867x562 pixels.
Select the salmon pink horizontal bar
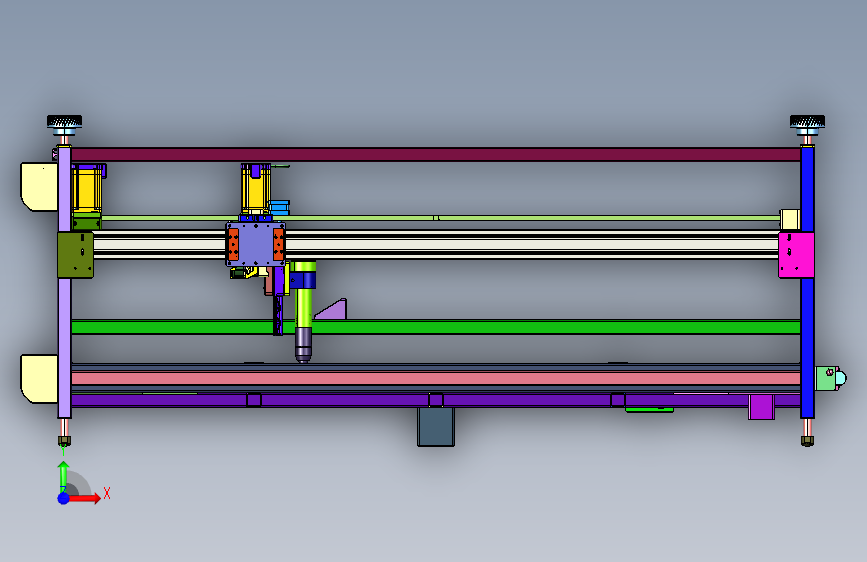[436, 379]
